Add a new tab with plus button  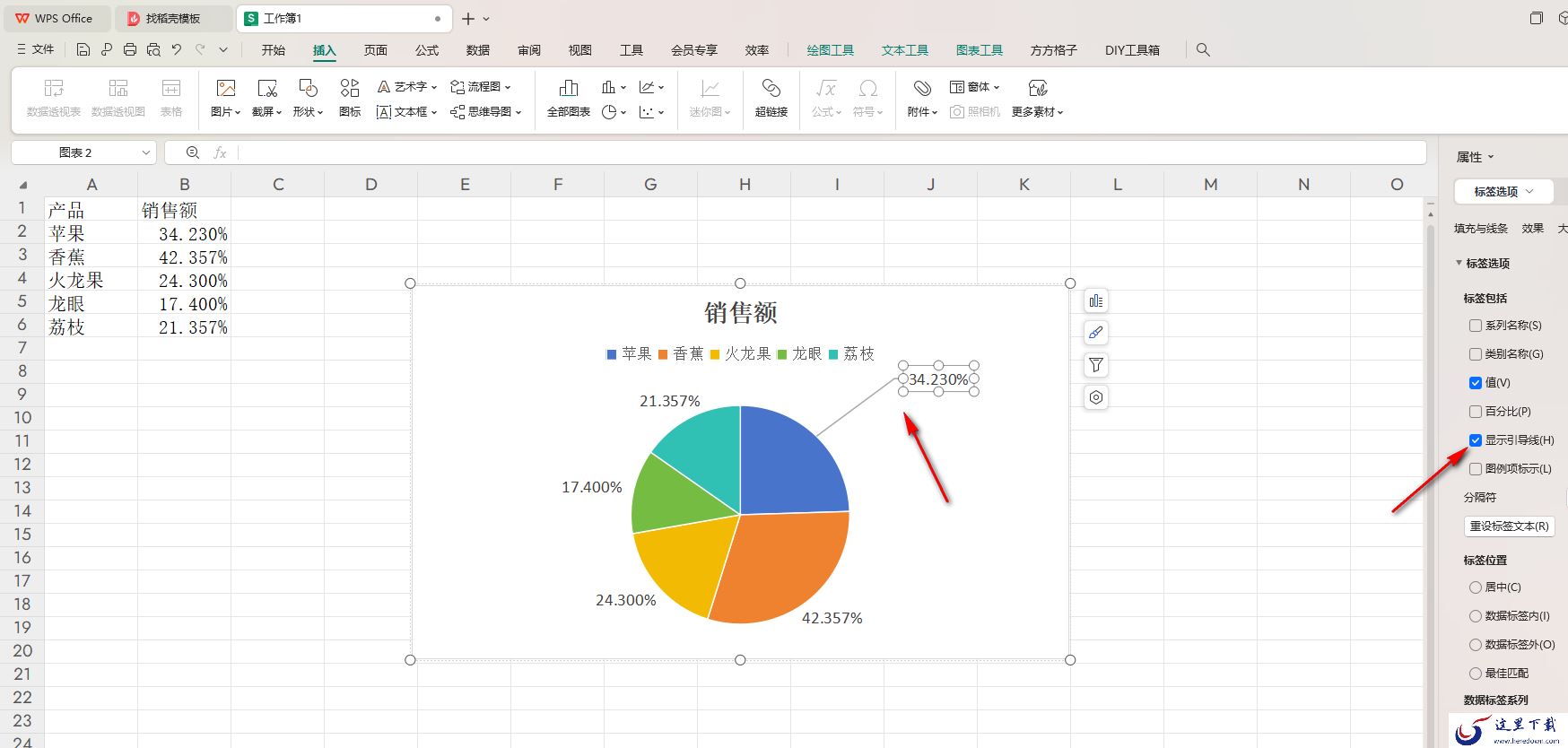point(467,18)
